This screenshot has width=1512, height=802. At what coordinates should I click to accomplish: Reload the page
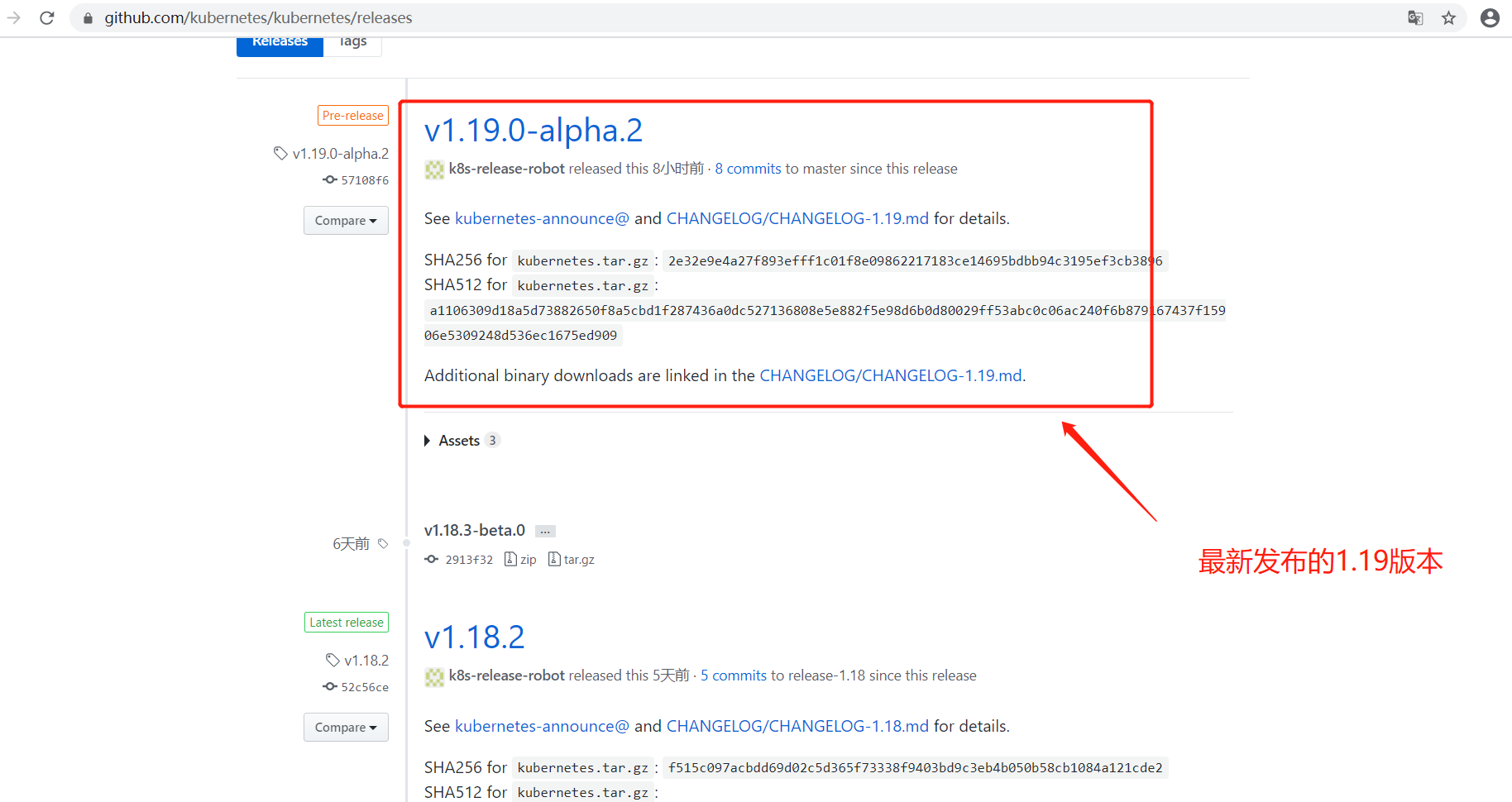(x=47, y=17)
